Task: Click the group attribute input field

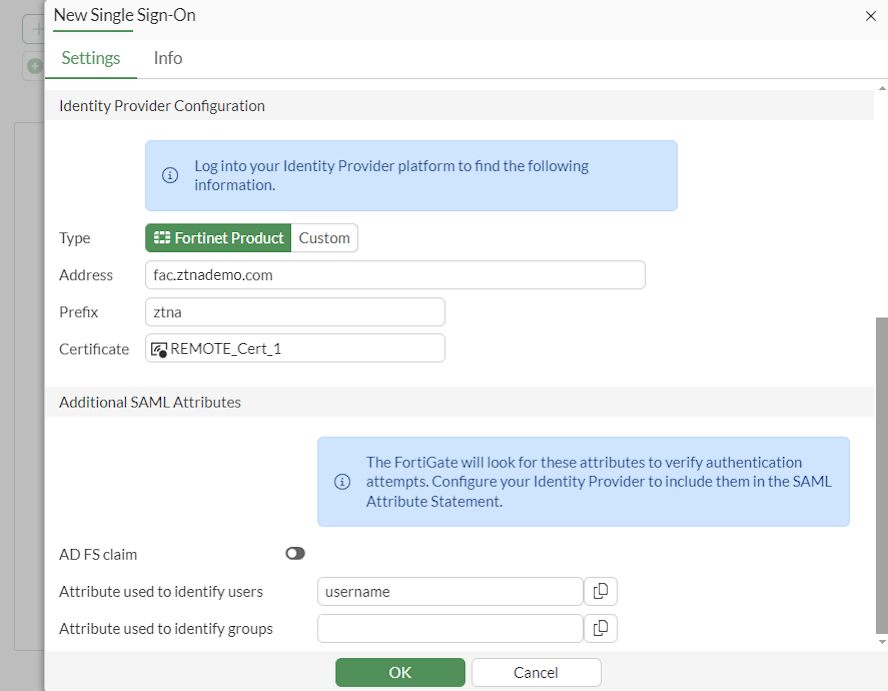Action: pos(450,628)
